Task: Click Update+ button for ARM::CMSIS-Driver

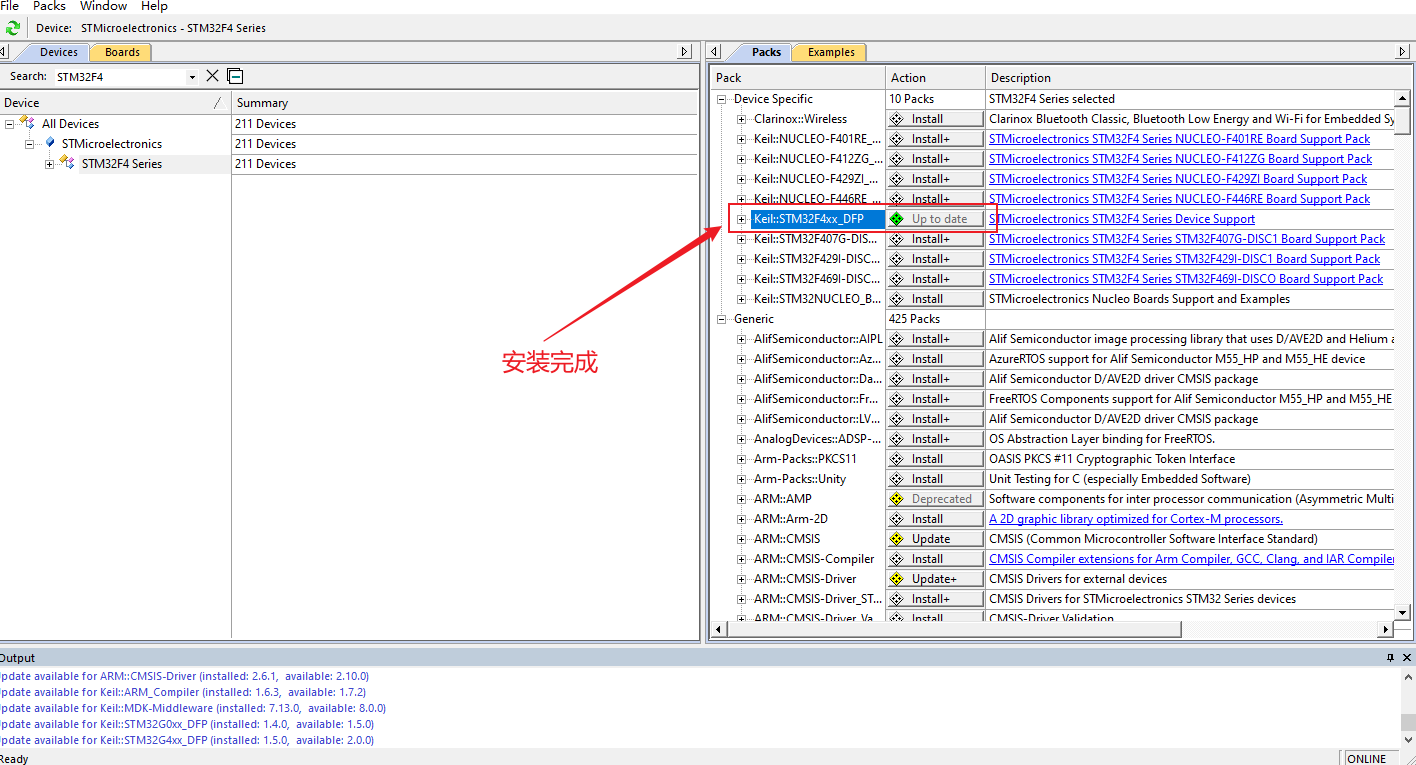Action: (935, 579)
